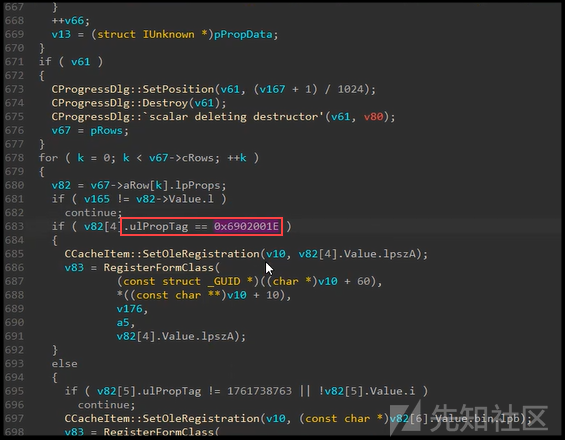Screen dimensions: 565x440
Task: Click the v176 argument on line 689
Action: (x=130, y=309)
